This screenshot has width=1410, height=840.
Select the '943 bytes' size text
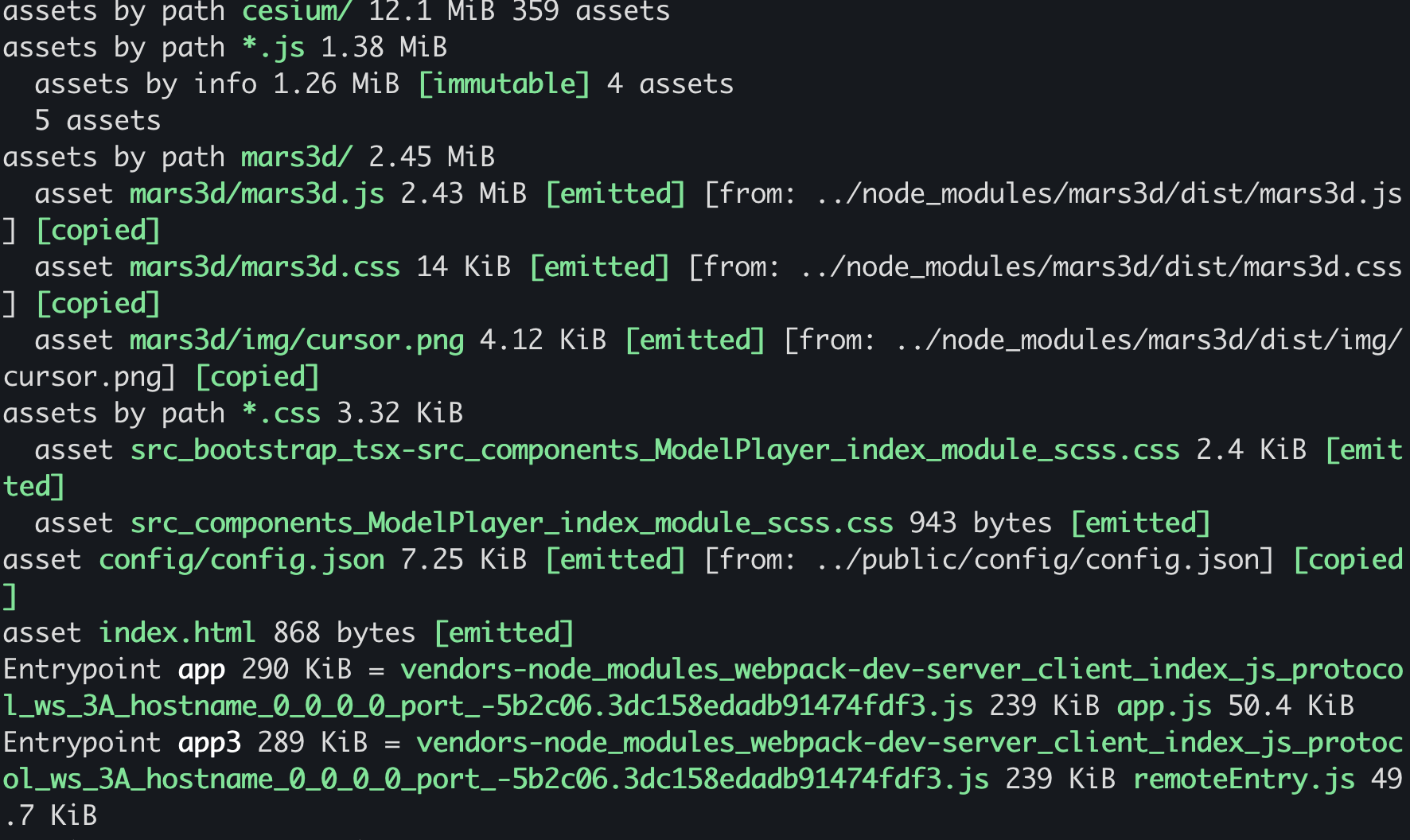click(980, 523)
